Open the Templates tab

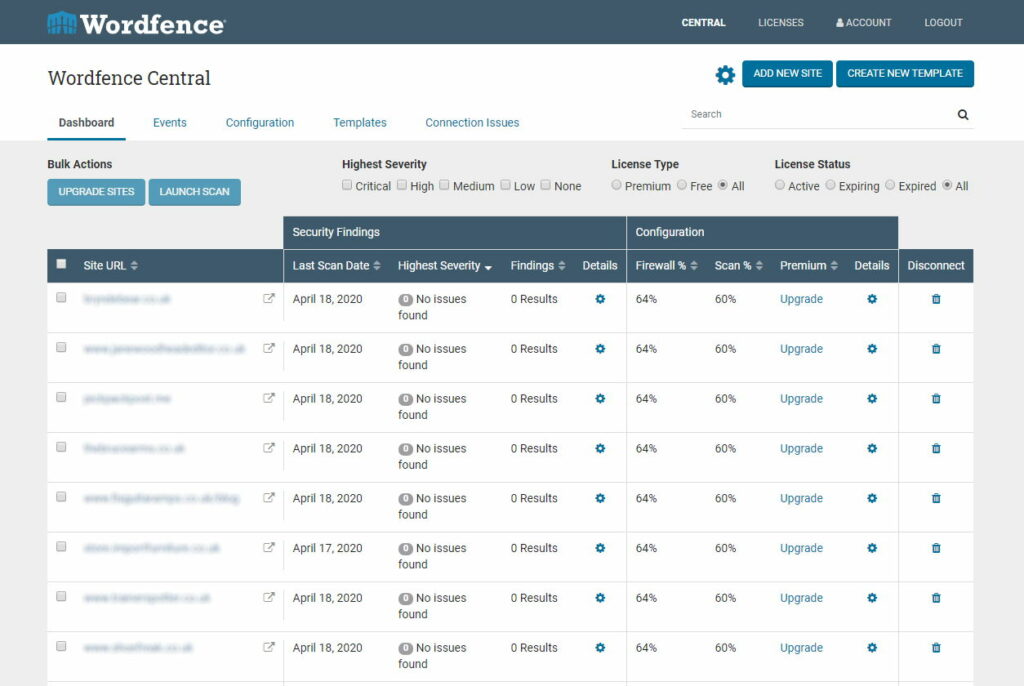(x=360, y=123)
